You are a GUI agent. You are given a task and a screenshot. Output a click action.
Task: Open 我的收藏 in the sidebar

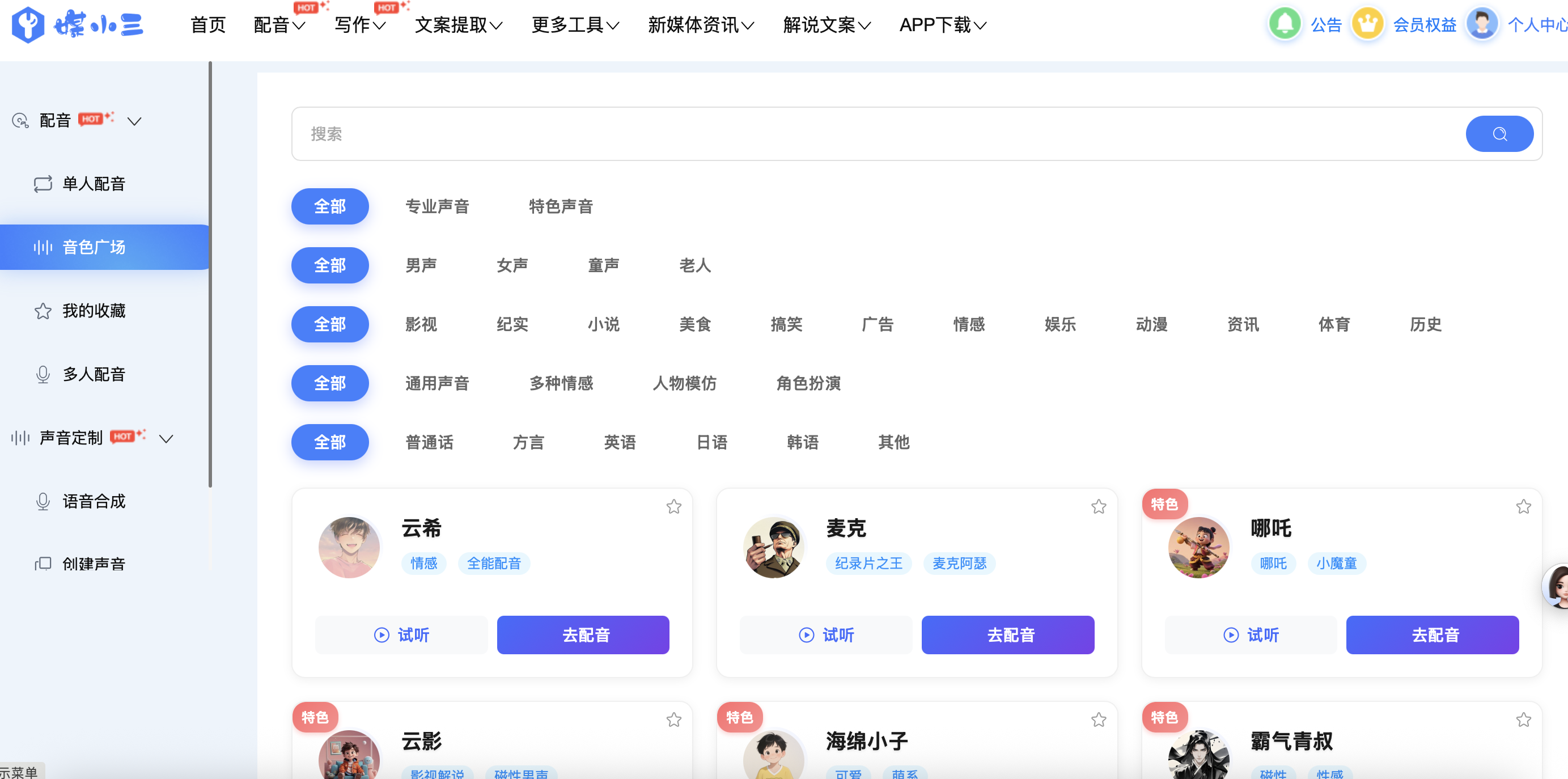(93, 311)
